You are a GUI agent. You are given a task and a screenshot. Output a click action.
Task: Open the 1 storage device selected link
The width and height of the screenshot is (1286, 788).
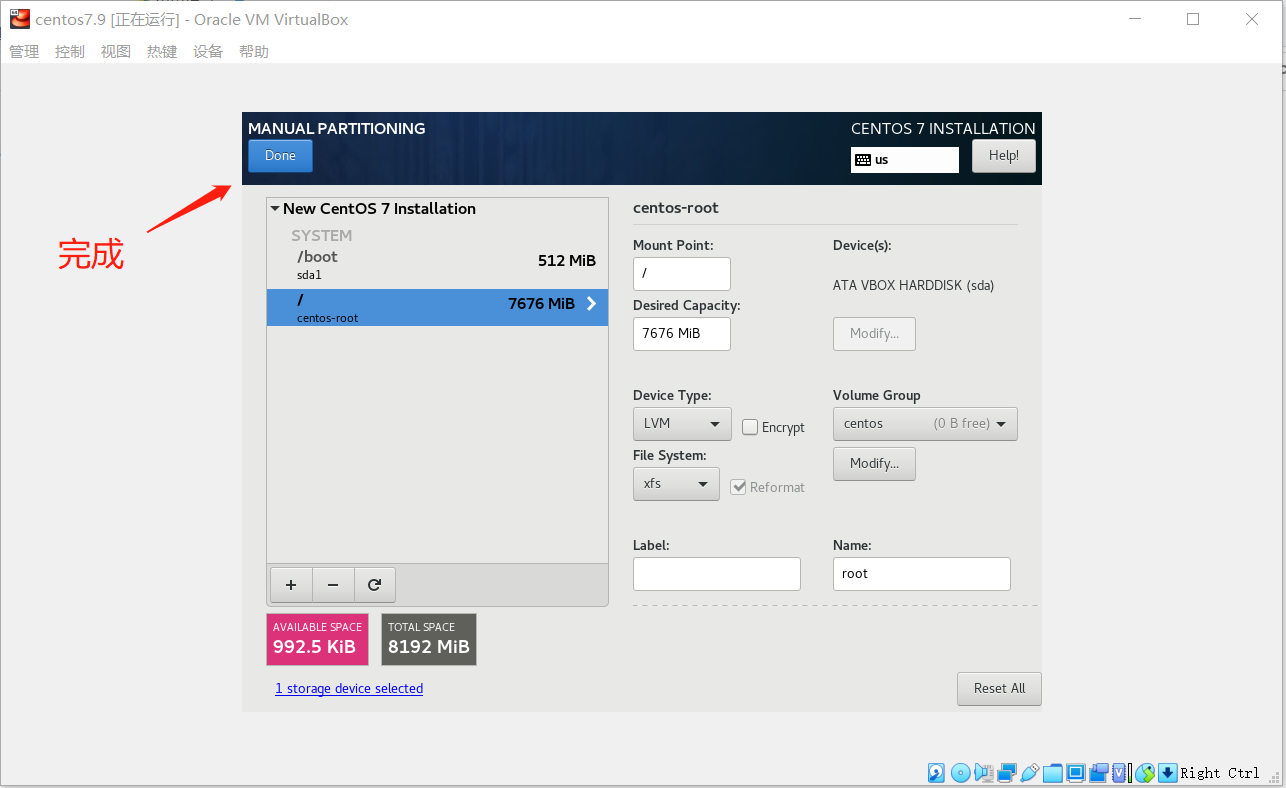click(349, 689)
